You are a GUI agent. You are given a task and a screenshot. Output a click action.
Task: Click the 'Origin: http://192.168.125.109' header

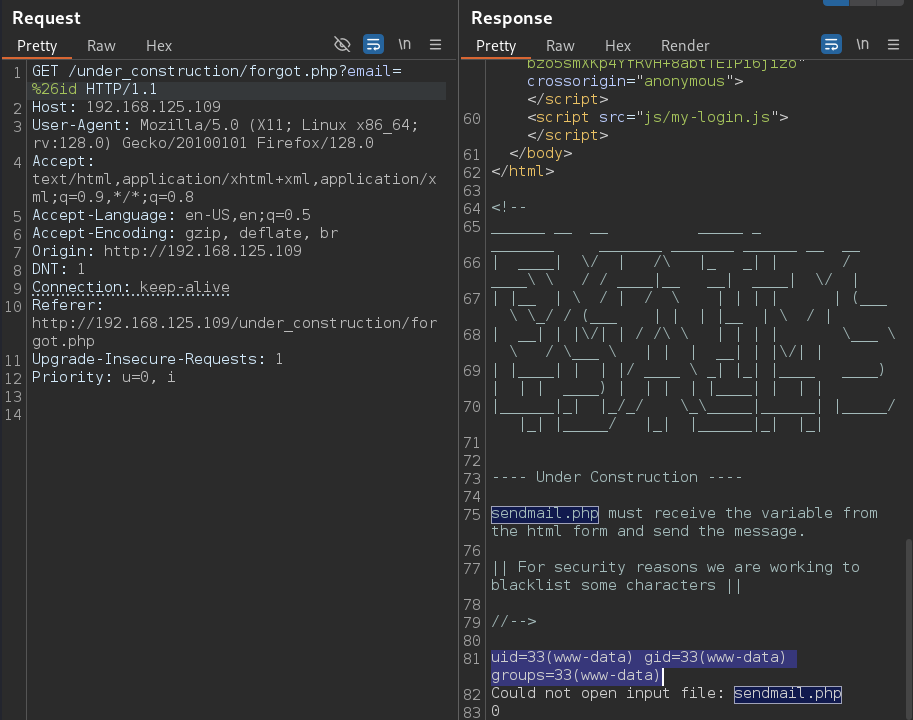[167, 251]
